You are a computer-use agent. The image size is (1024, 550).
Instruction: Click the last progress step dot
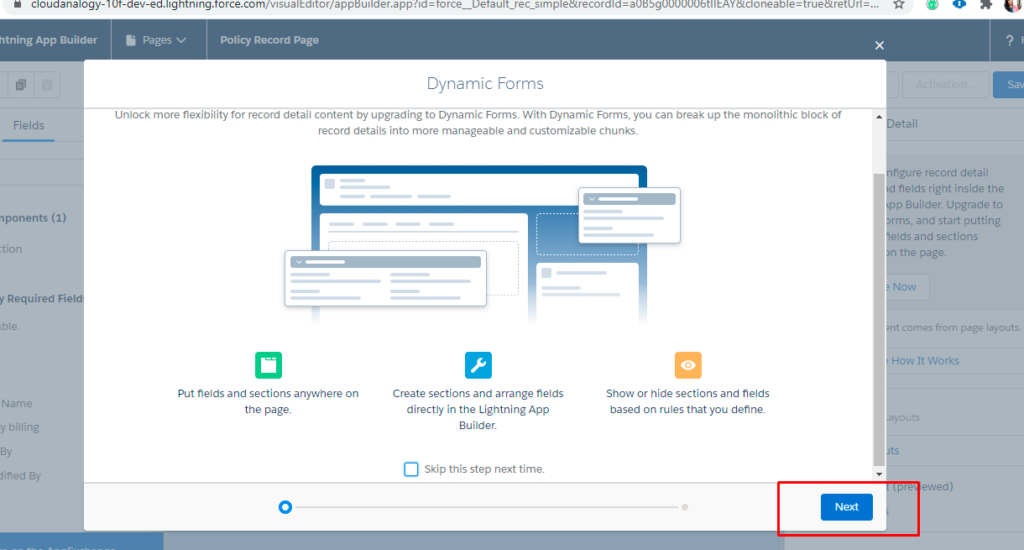click(x=684, y=507)
